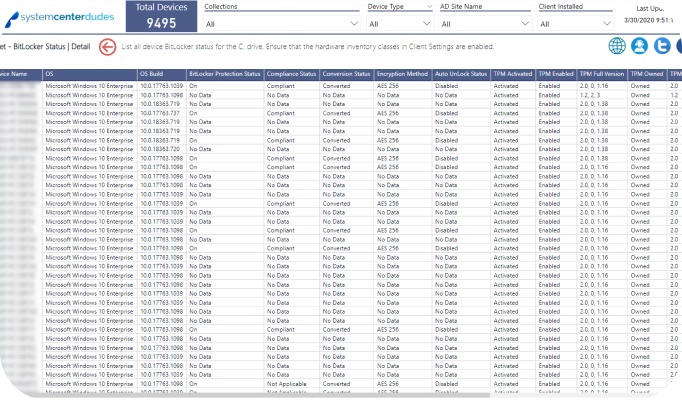
Task: Open the Twitter bird icon
Action: 662,46
